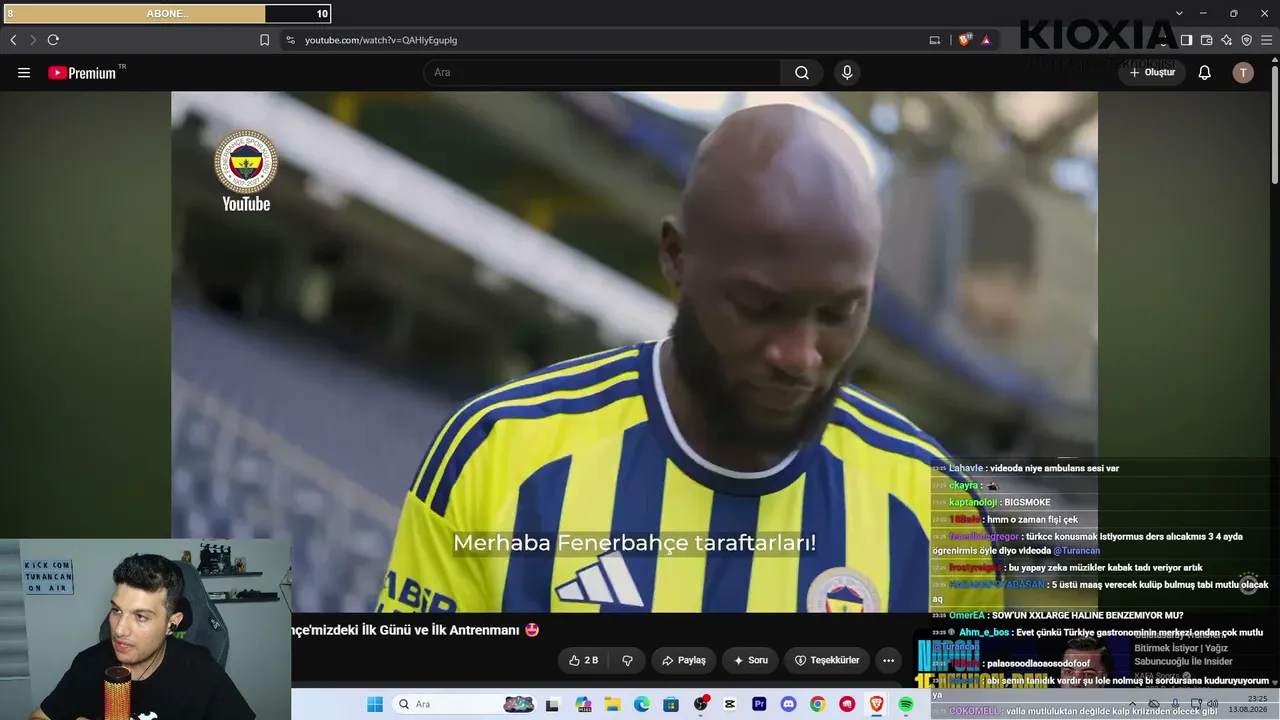Open site settings icon beside the URL

290,40
